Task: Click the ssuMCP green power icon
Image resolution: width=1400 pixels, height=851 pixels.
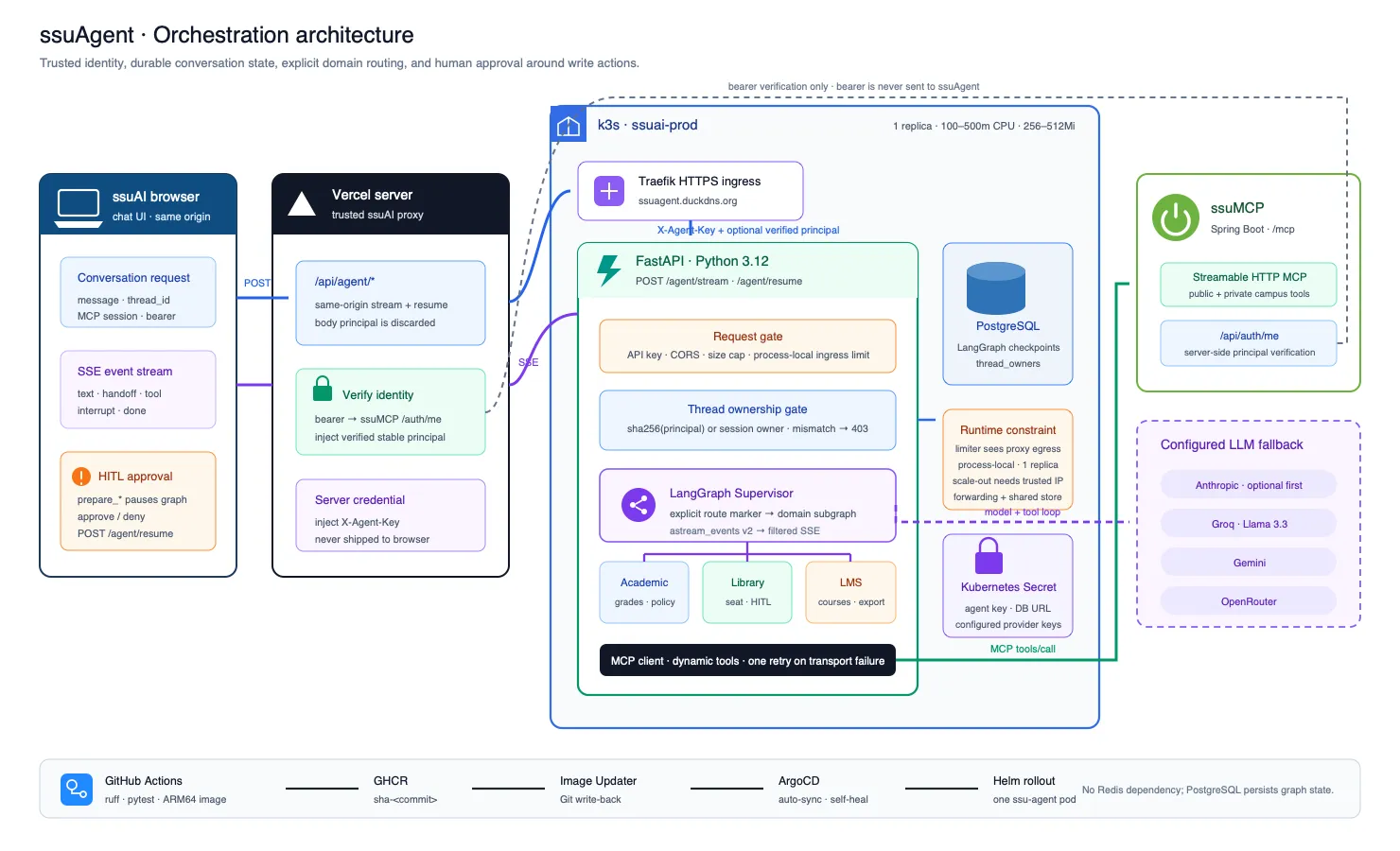Action: pos(1176,217)
